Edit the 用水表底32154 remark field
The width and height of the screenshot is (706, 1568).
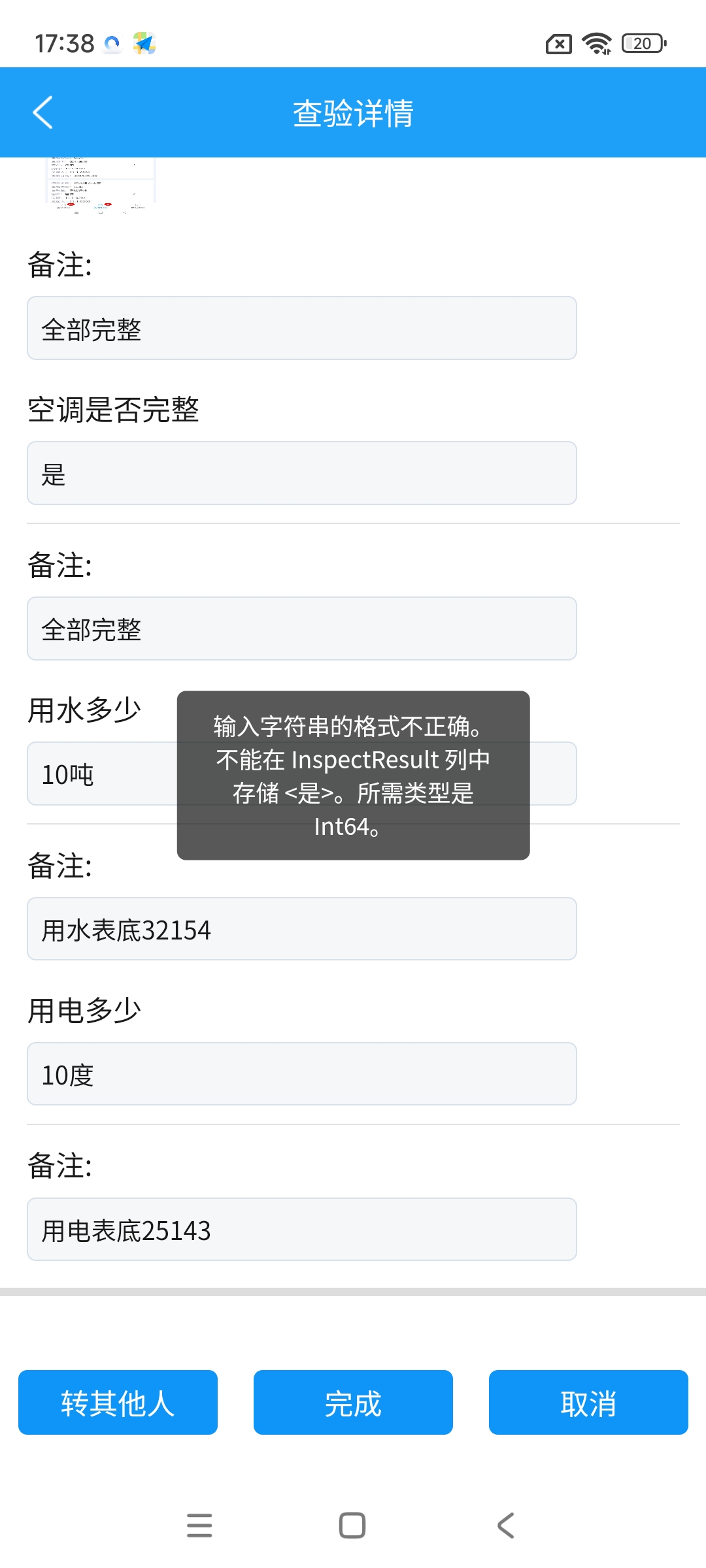302,929
